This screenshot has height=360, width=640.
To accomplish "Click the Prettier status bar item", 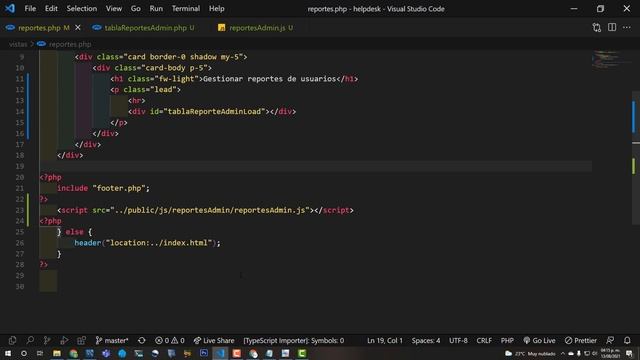I will 580,340.
